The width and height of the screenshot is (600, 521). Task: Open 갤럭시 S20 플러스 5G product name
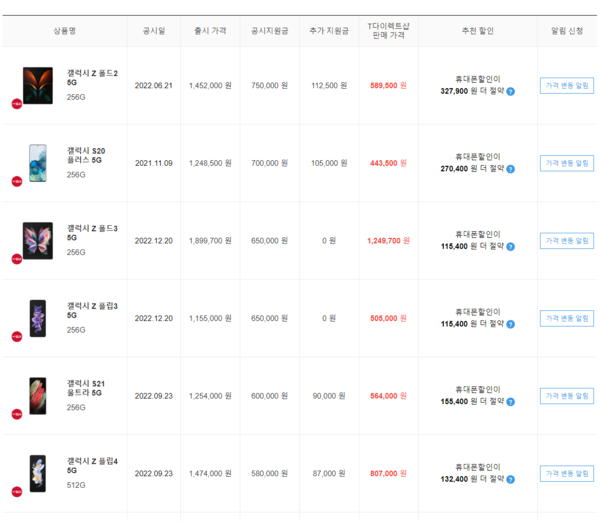point(86,155)
